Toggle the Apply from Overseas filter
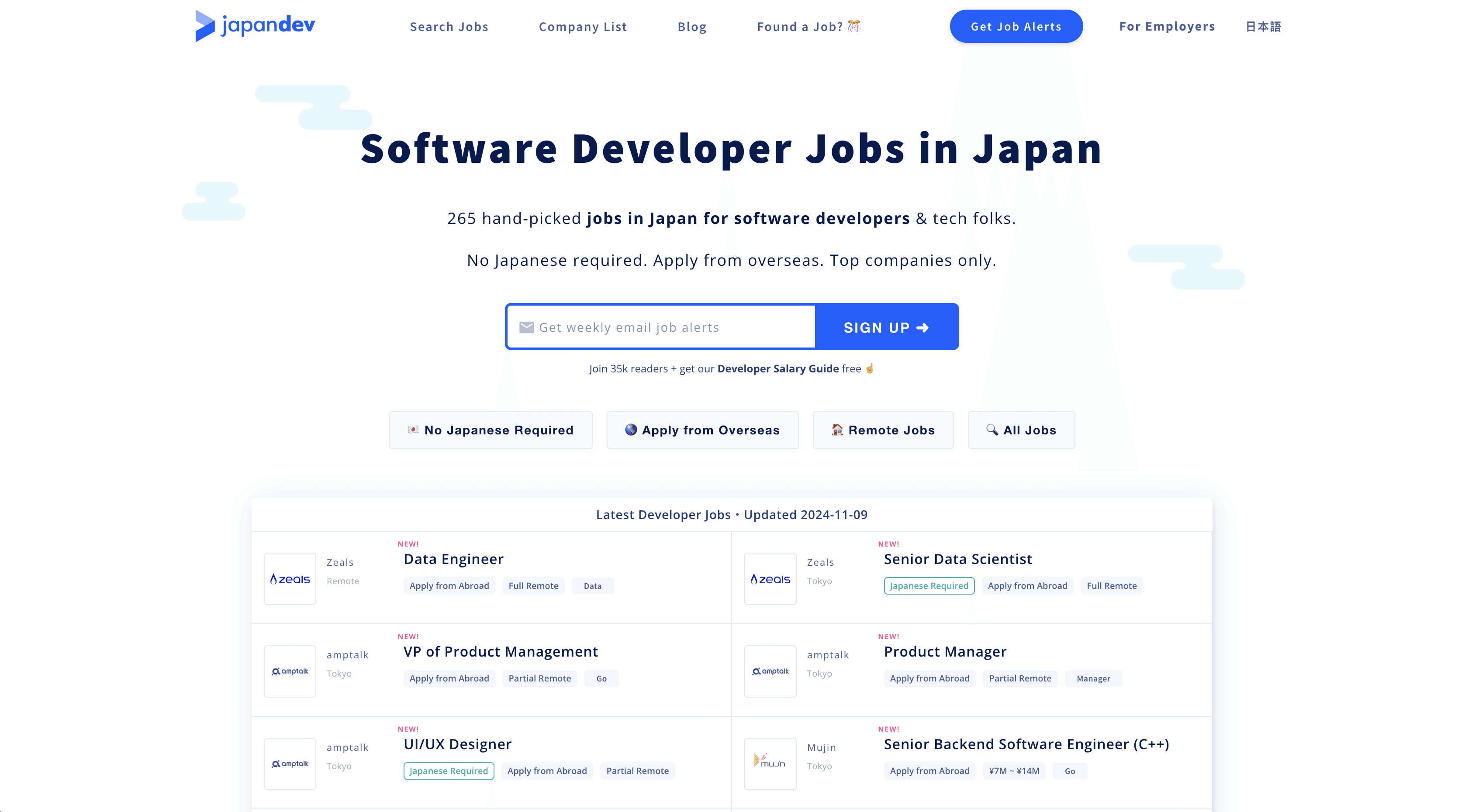Viewport: 1458px width, 812px height. coord(701,430)
